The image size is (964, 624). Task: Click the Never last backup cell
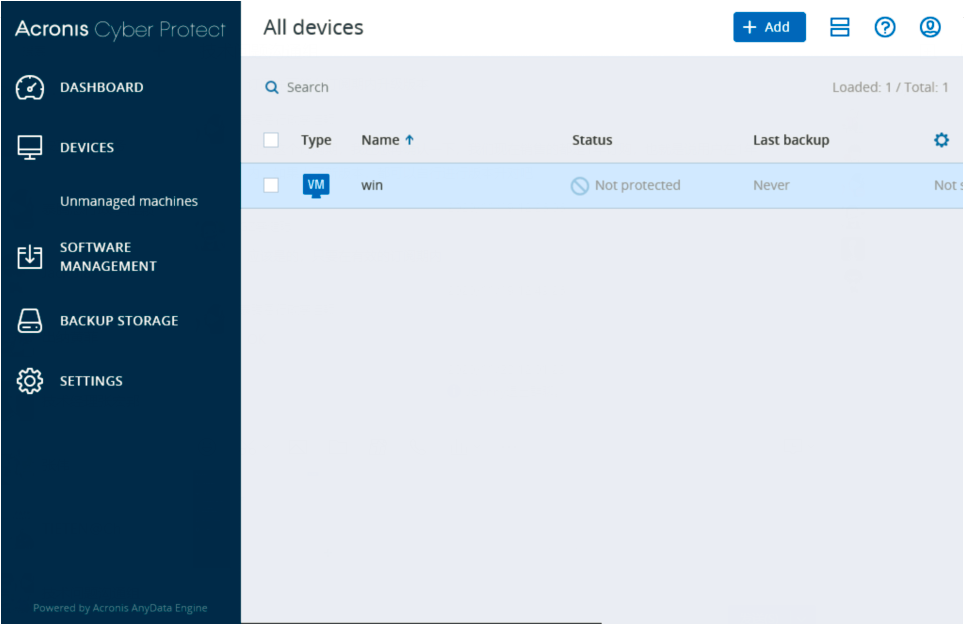coord(771,186)
